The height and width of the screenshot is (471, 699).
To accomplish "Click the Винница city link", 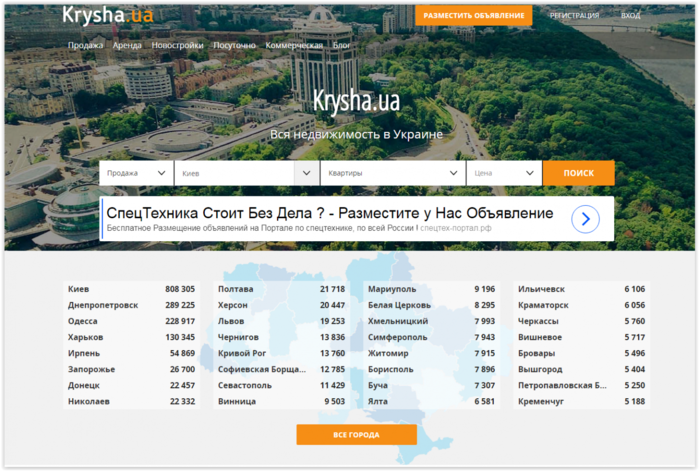I will (x=237, y=401).
